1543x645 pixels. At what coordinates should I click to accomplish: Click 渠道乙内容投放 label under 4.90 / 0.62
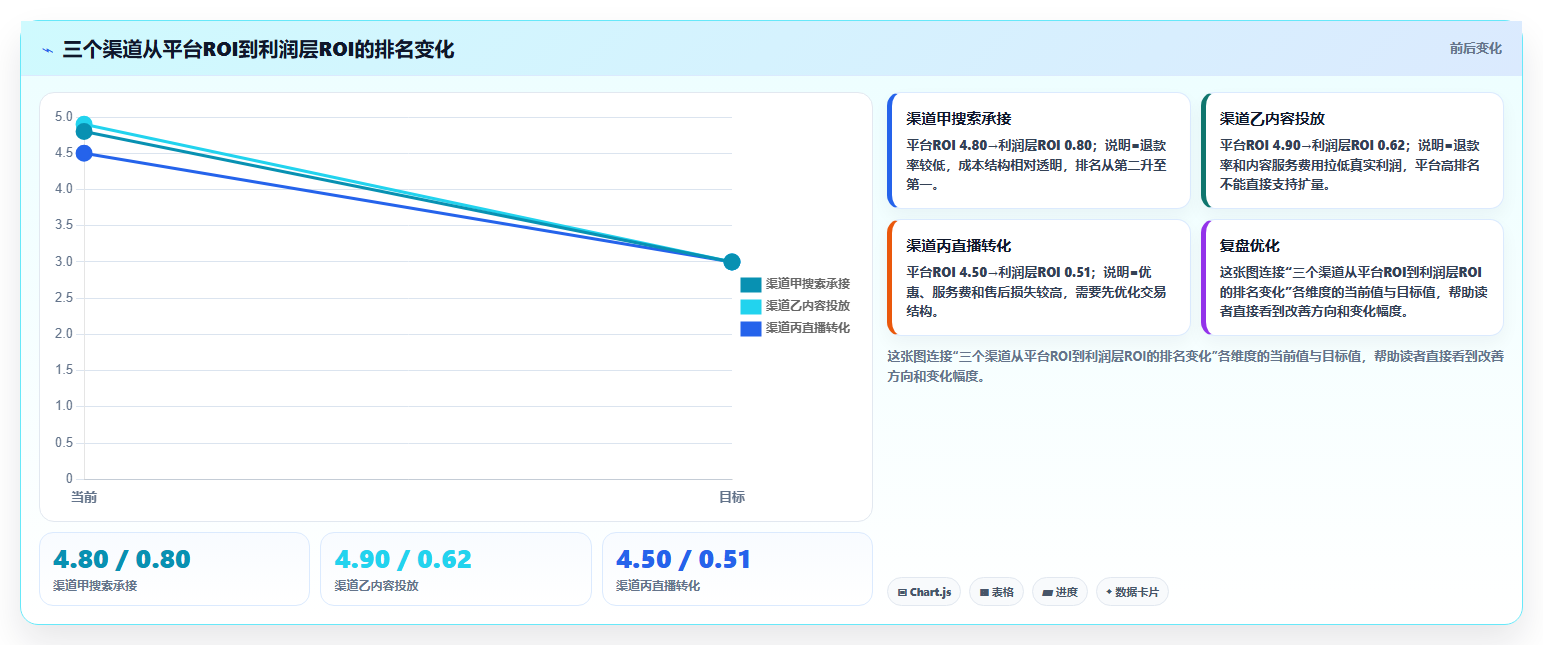(376, 586)
